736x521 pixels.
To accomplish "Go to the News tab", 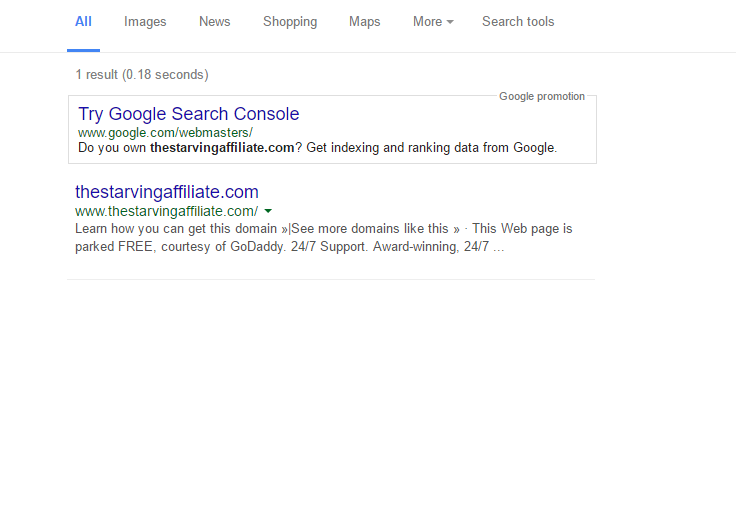I will pyautogui.click(x=214, y=22).
